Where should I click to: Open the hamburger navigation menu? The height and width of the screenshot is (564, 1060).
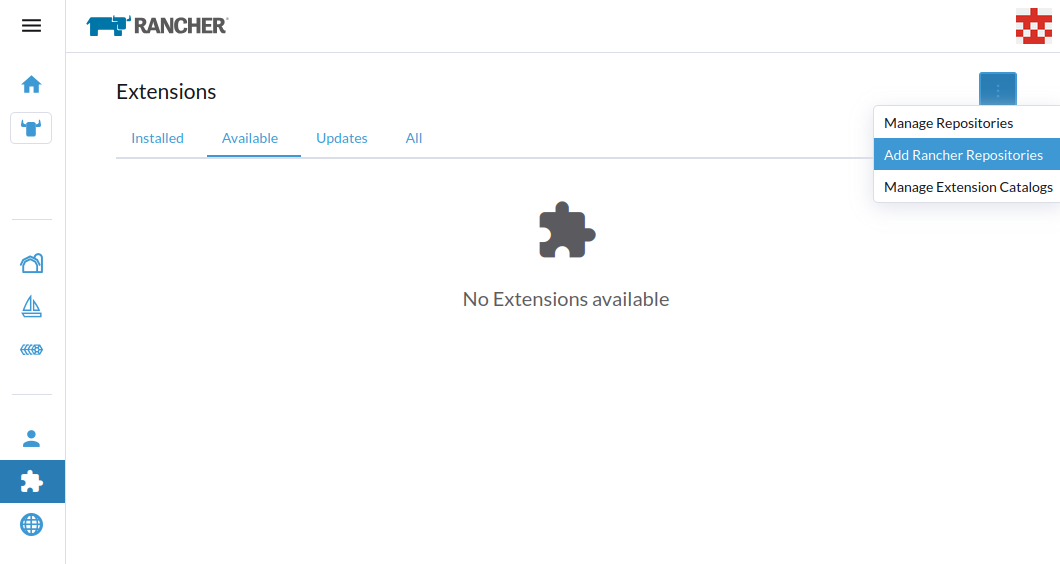31,26
